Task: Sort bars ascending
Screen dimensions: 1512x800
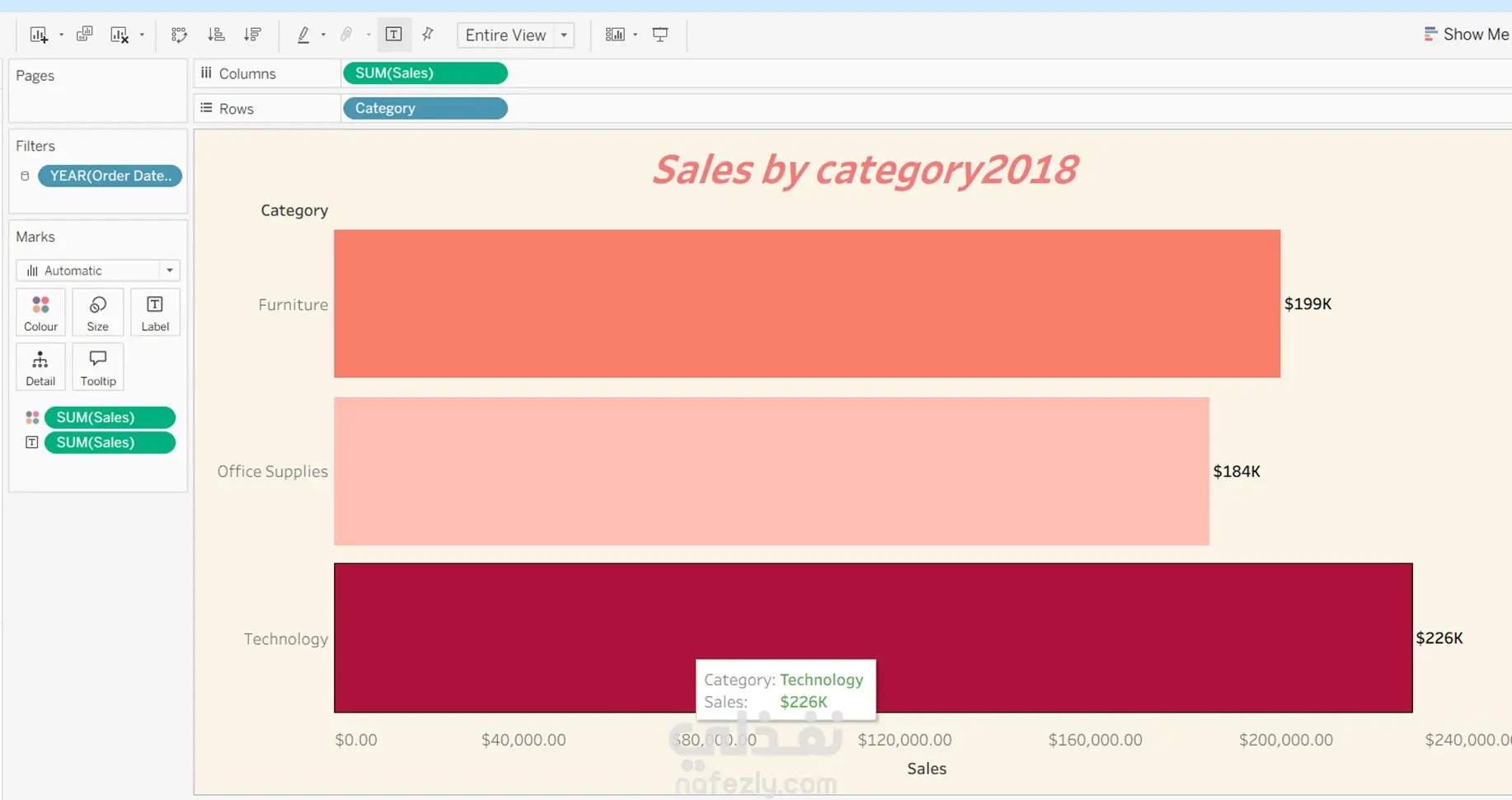Action: click(x=216, y=35)
